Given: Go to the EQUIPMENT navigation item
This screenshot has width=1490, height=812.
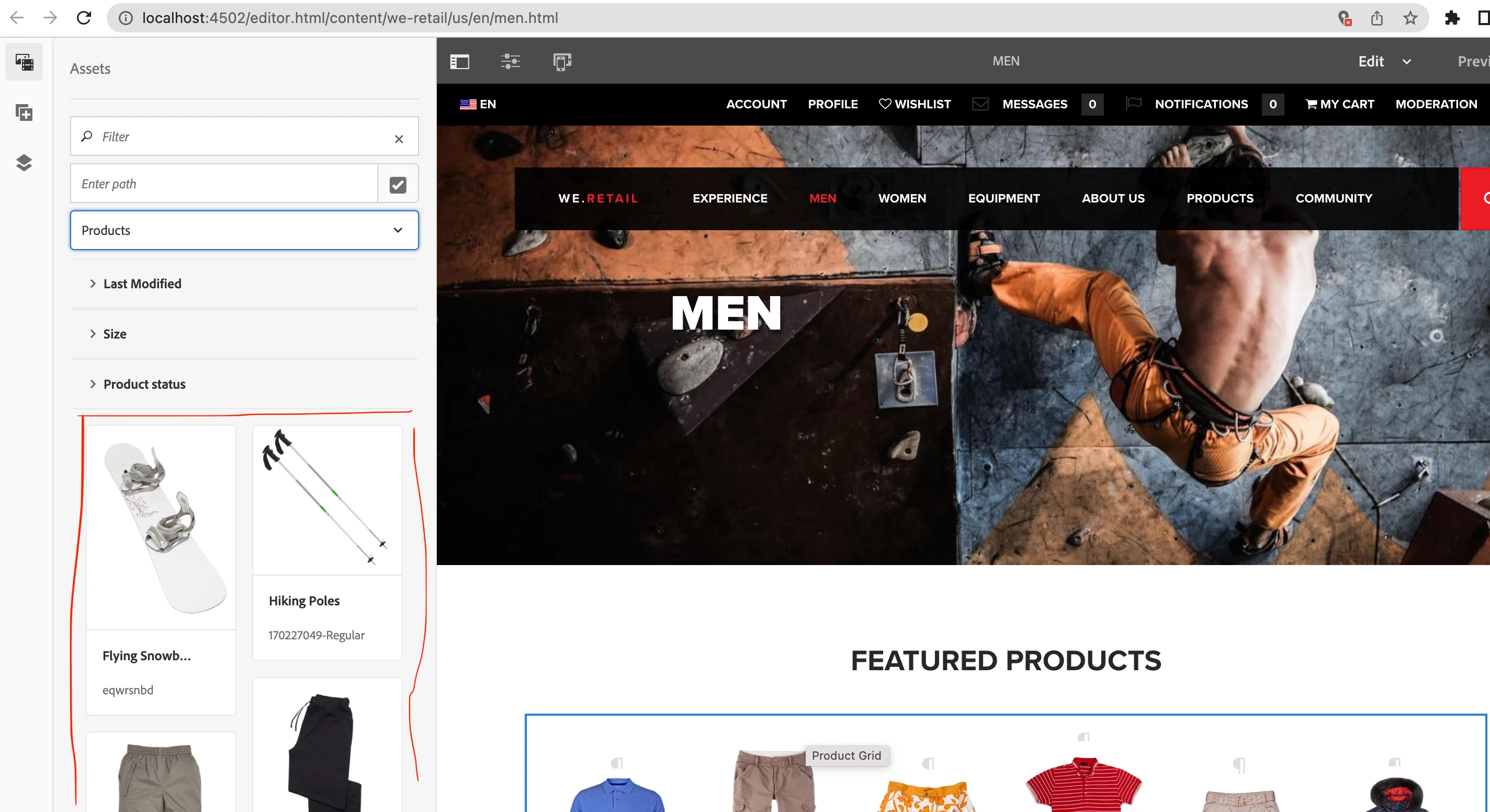Looking at the screenshot, I should tap(1003, 198).
